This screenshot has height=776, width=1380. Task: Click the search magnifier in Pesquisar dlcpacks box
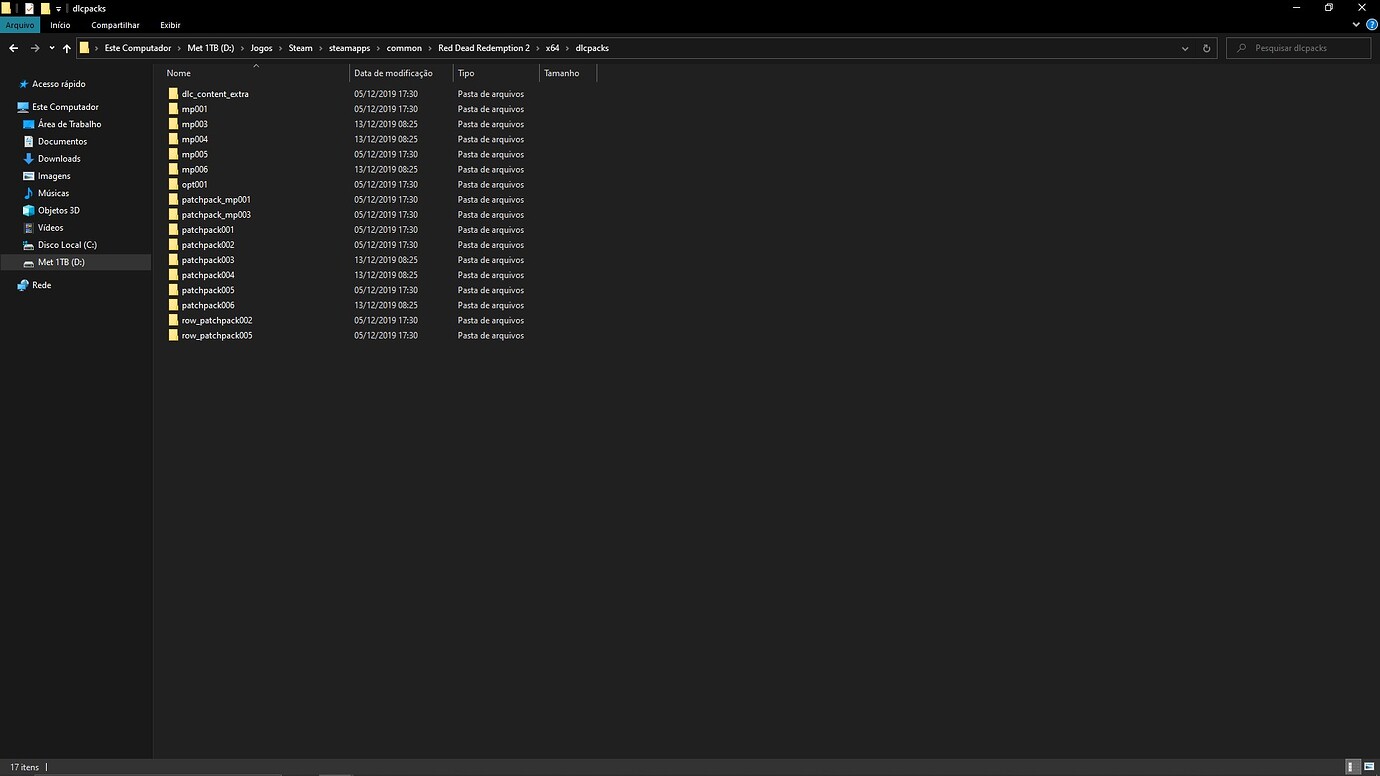coord(1243,48)
